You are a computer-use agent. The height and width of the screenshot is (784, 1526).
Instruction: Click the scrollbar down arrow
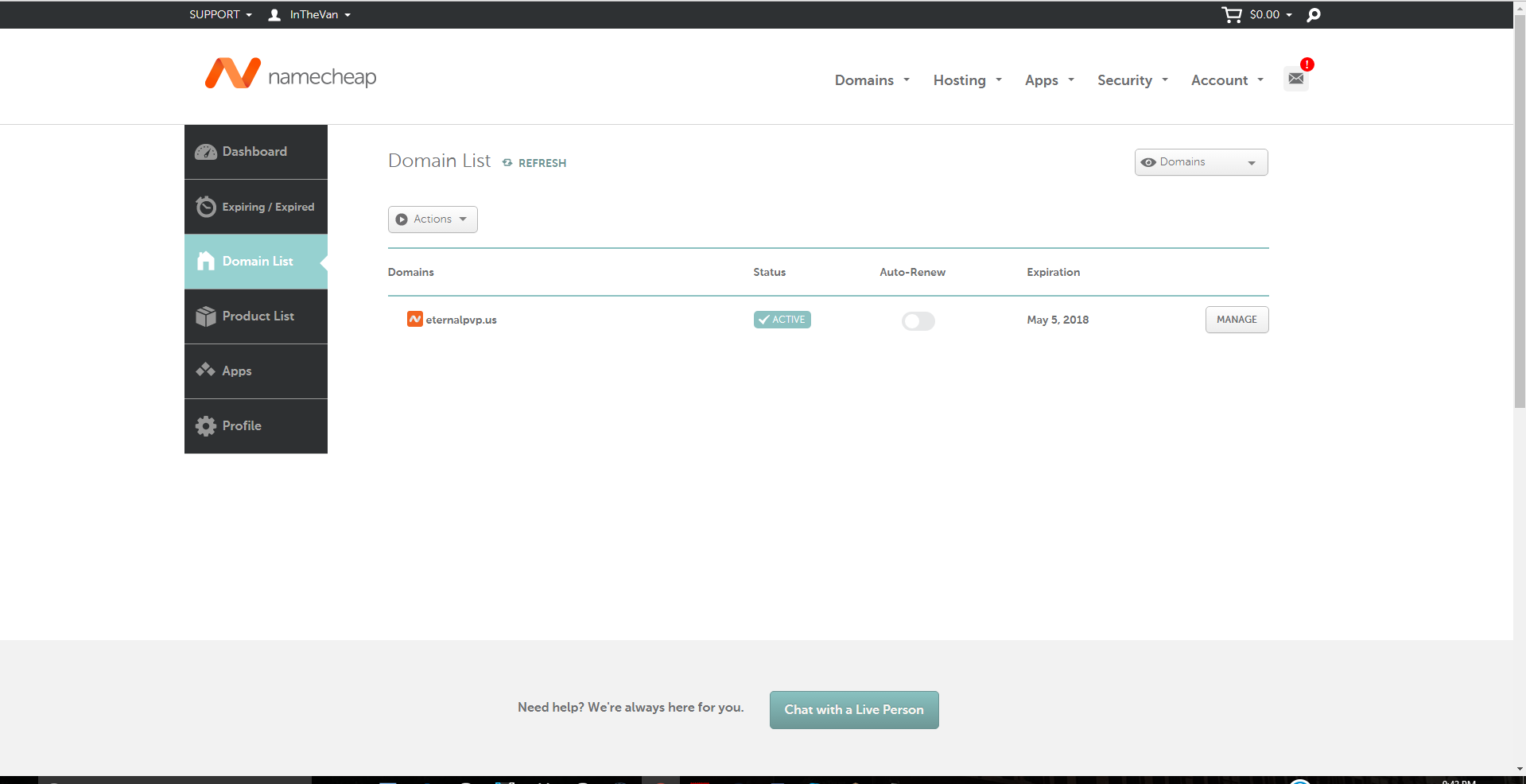click(x=1520, y=769)
